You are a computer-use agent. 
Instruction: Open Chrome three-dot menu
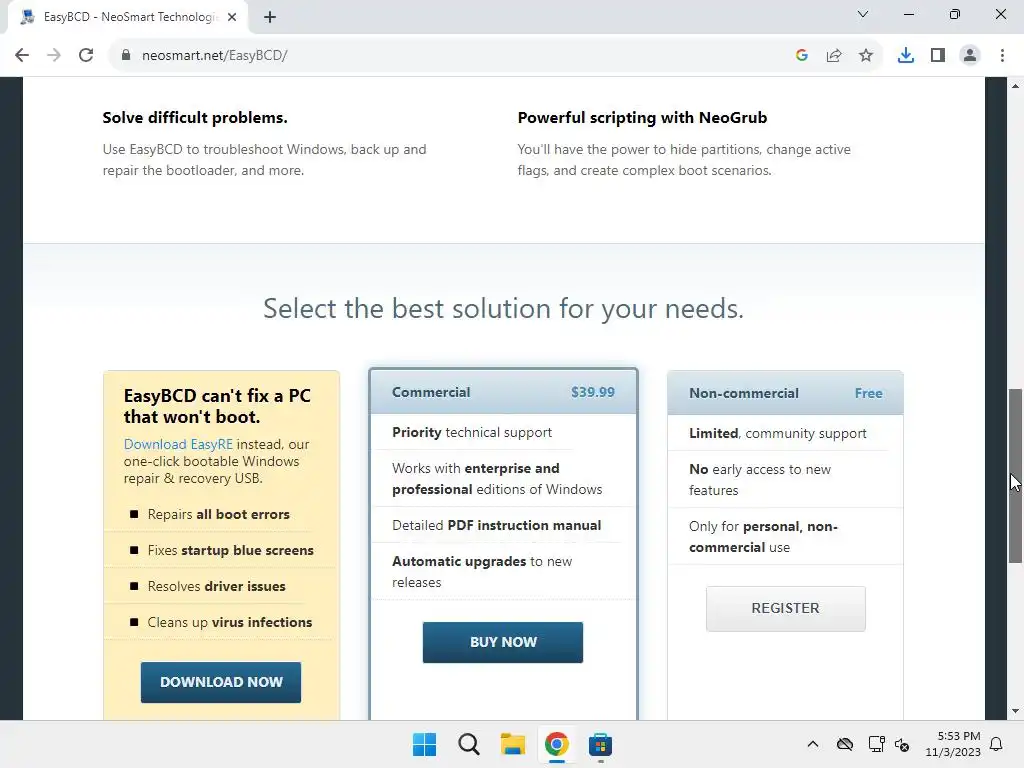(1002, 56)
